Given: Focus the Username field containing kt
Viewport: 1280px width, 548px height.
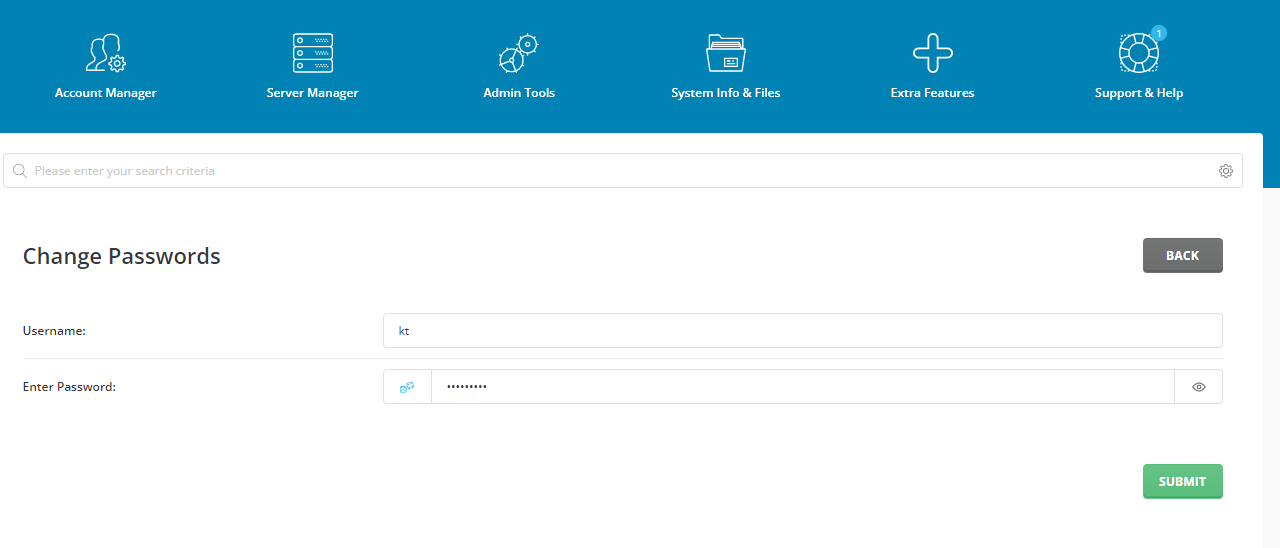Looking at the screenshot, I should (x=802, y=331).
